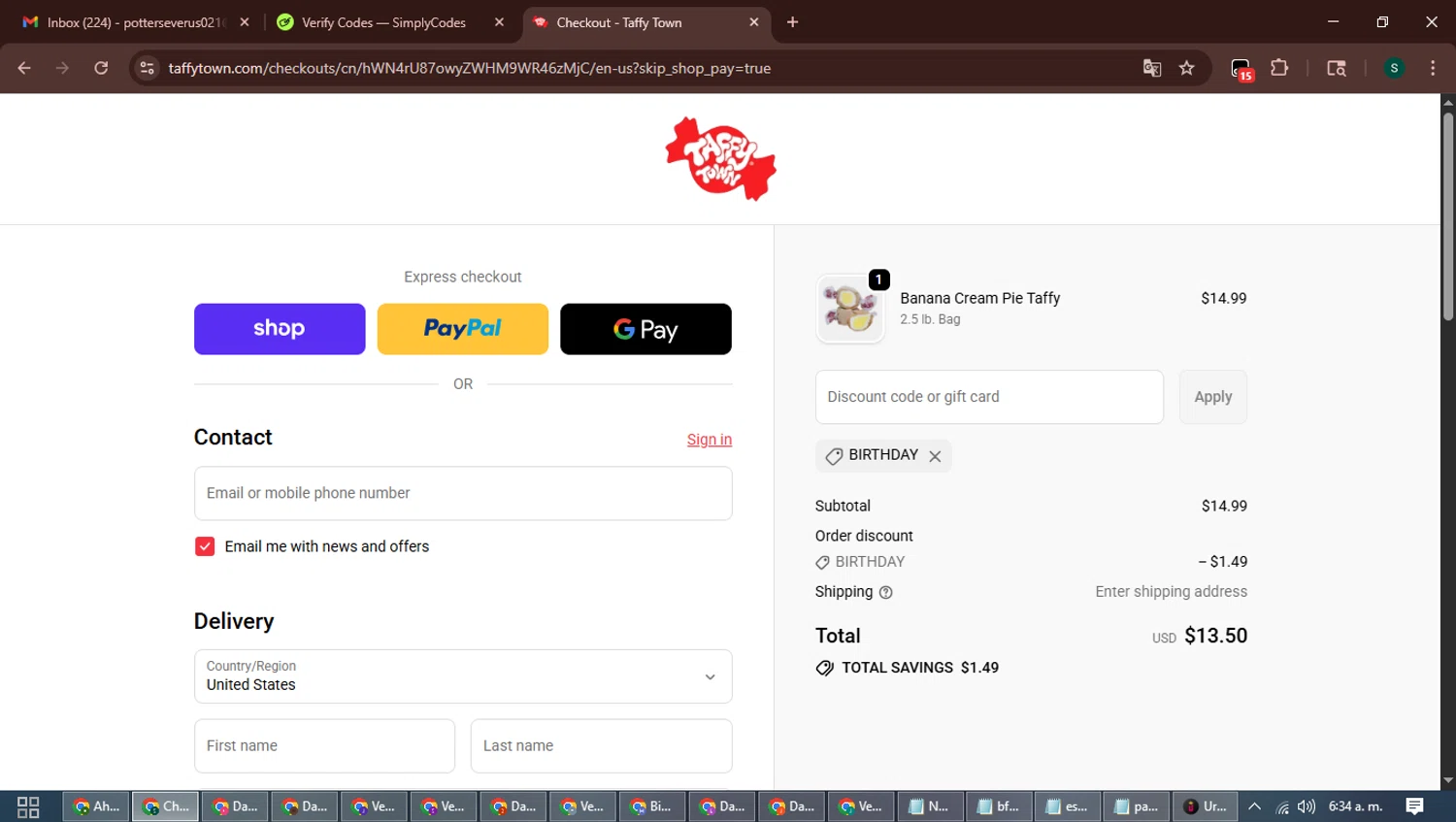Click the Apply discount button
The height and width of the screenshot is (822, 1456).
pyautogui.click(x=1213, y=397)
